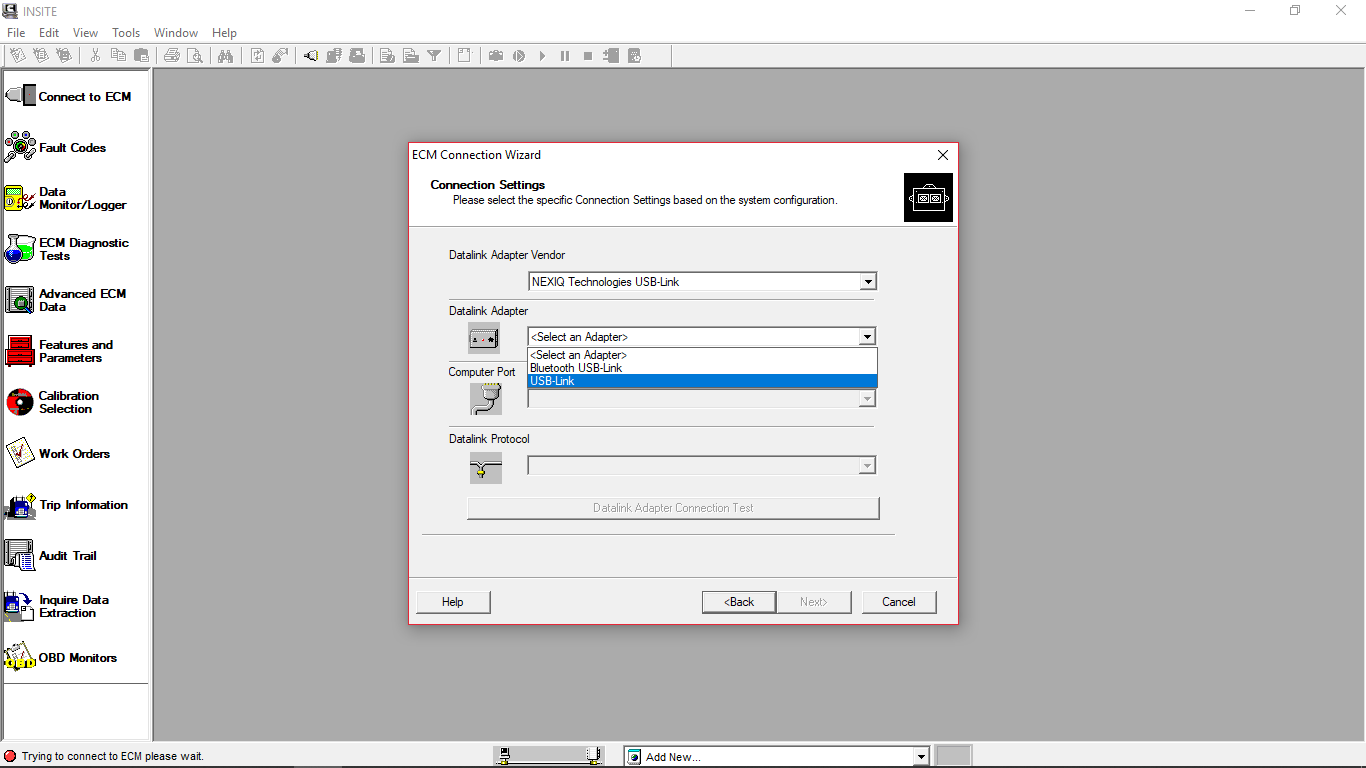Open Audit Trail
The width and height of the screenshot is (1366, 768).
tap(51, 556)
